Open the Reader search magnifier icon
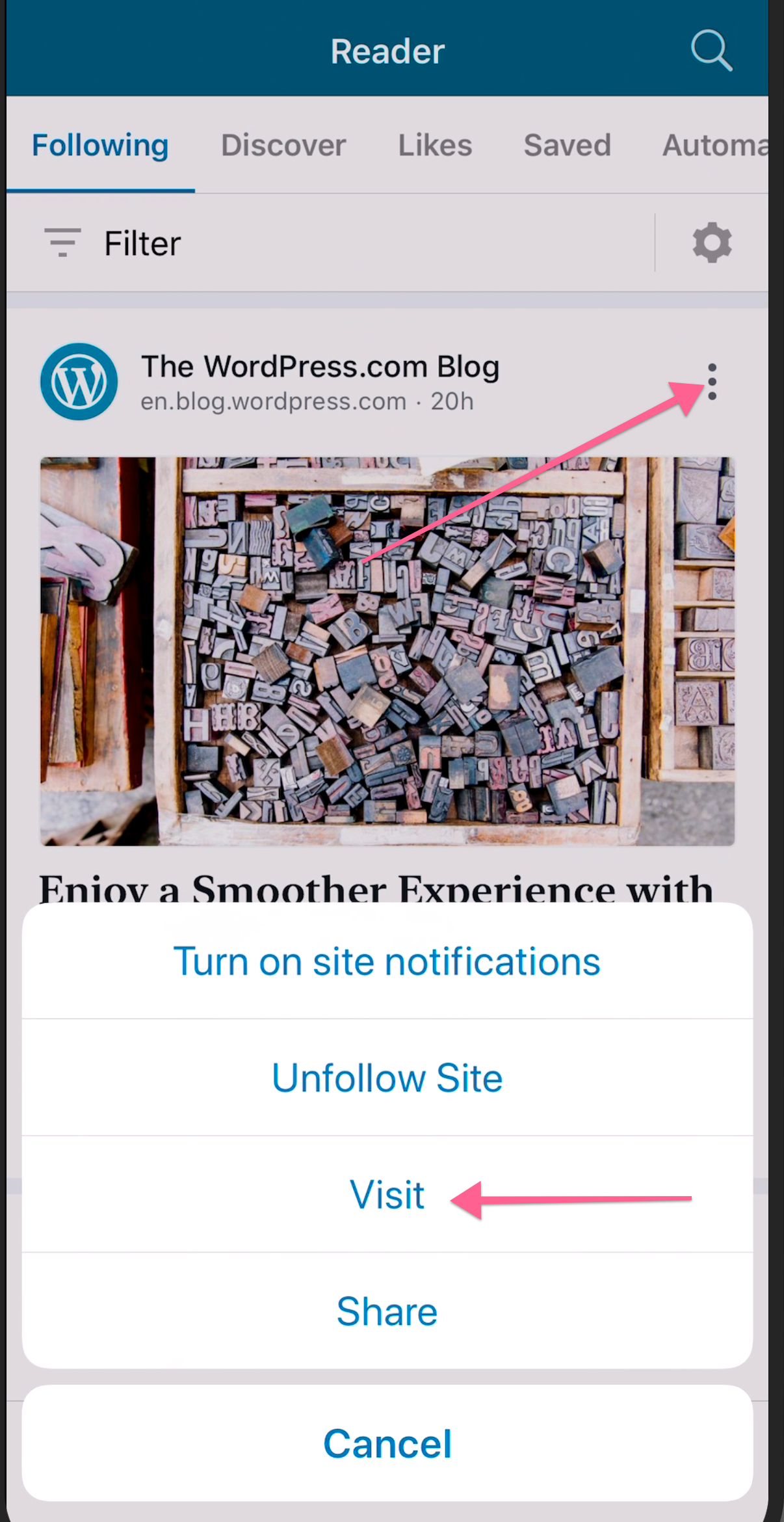Screen dimensions: 784x1522 712,50
